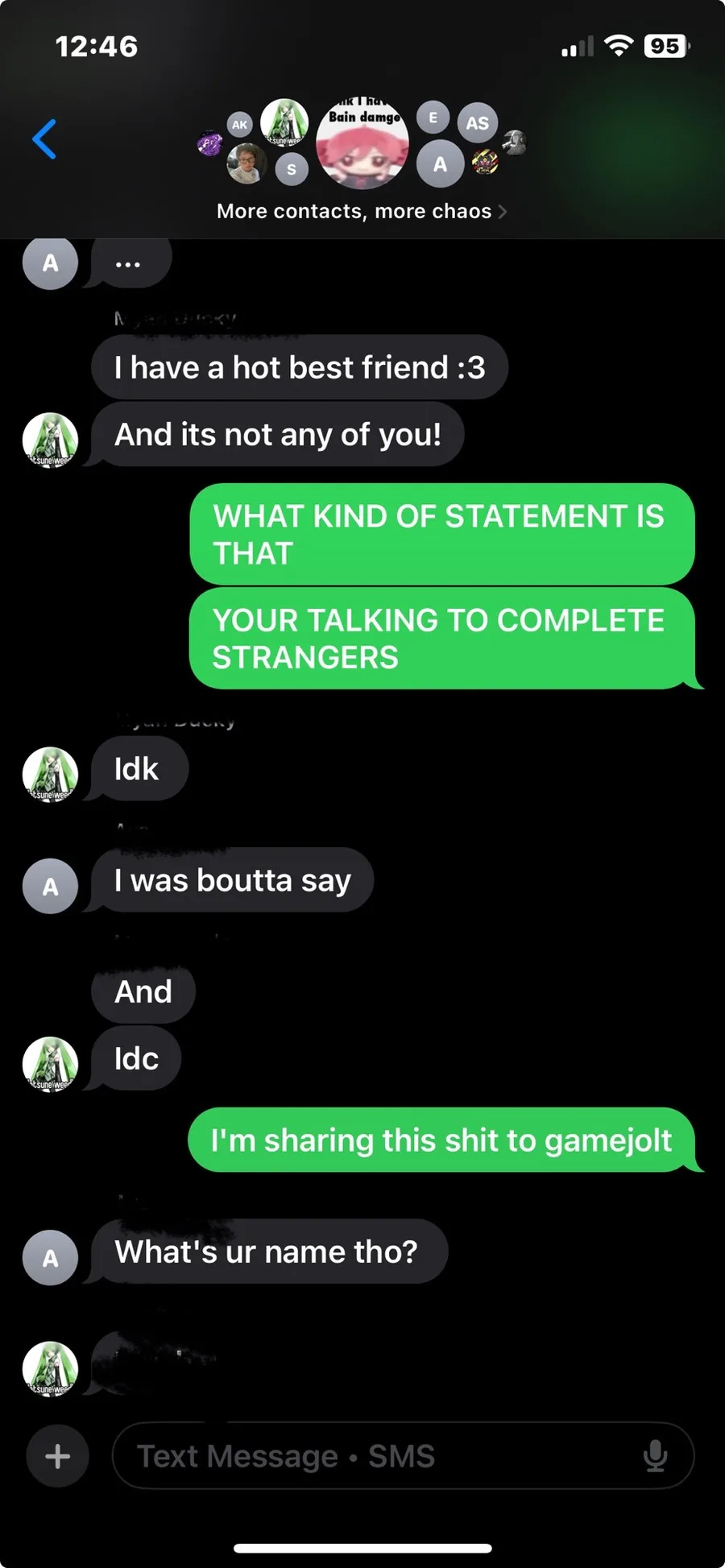Tap the E contact avatar in header
The height and width of the screenshot is (1568, 725).
pyautogui.click(x=433, y=118)
